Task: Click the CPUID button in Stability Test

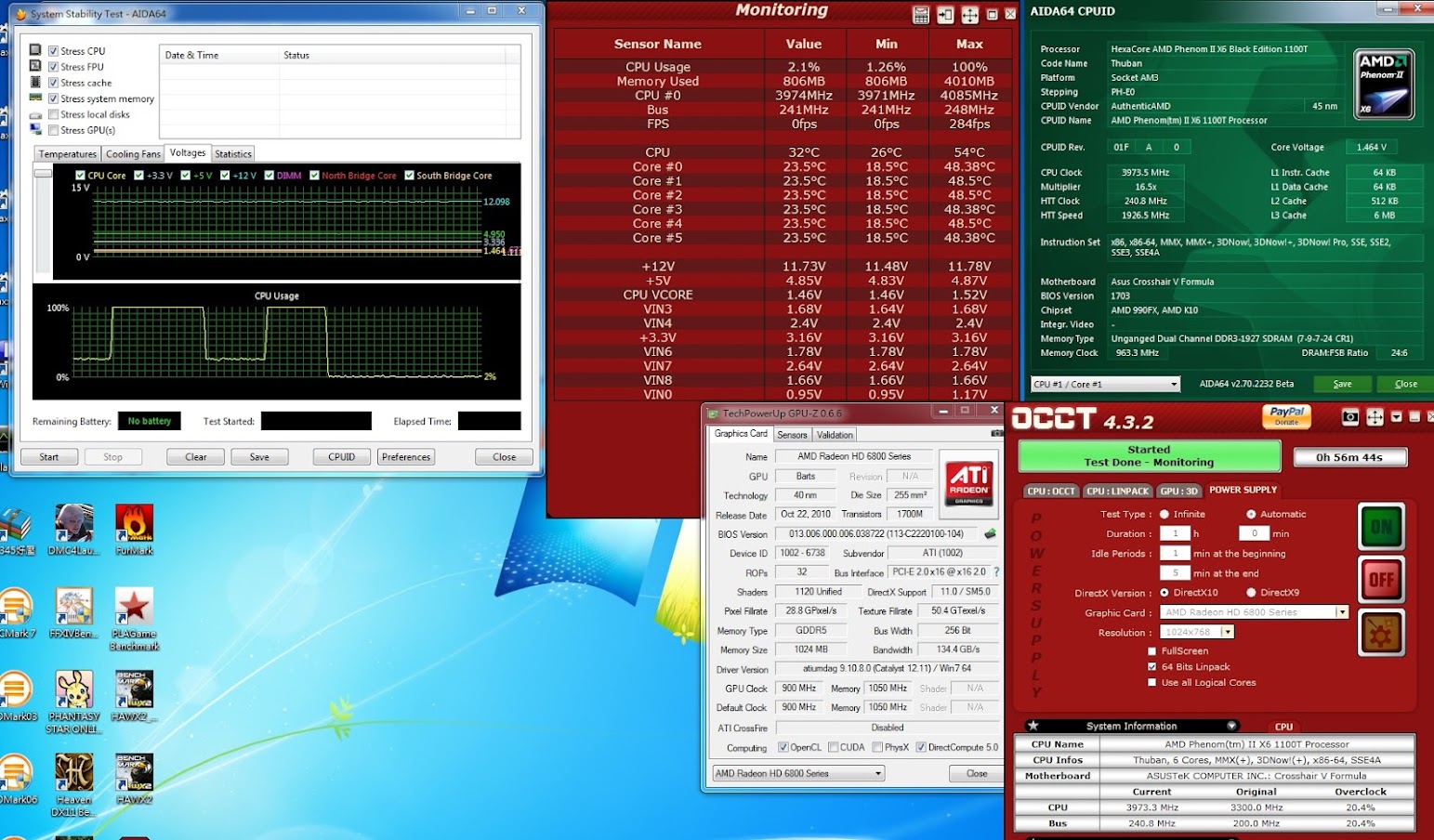Action: (x=342, y=457)
